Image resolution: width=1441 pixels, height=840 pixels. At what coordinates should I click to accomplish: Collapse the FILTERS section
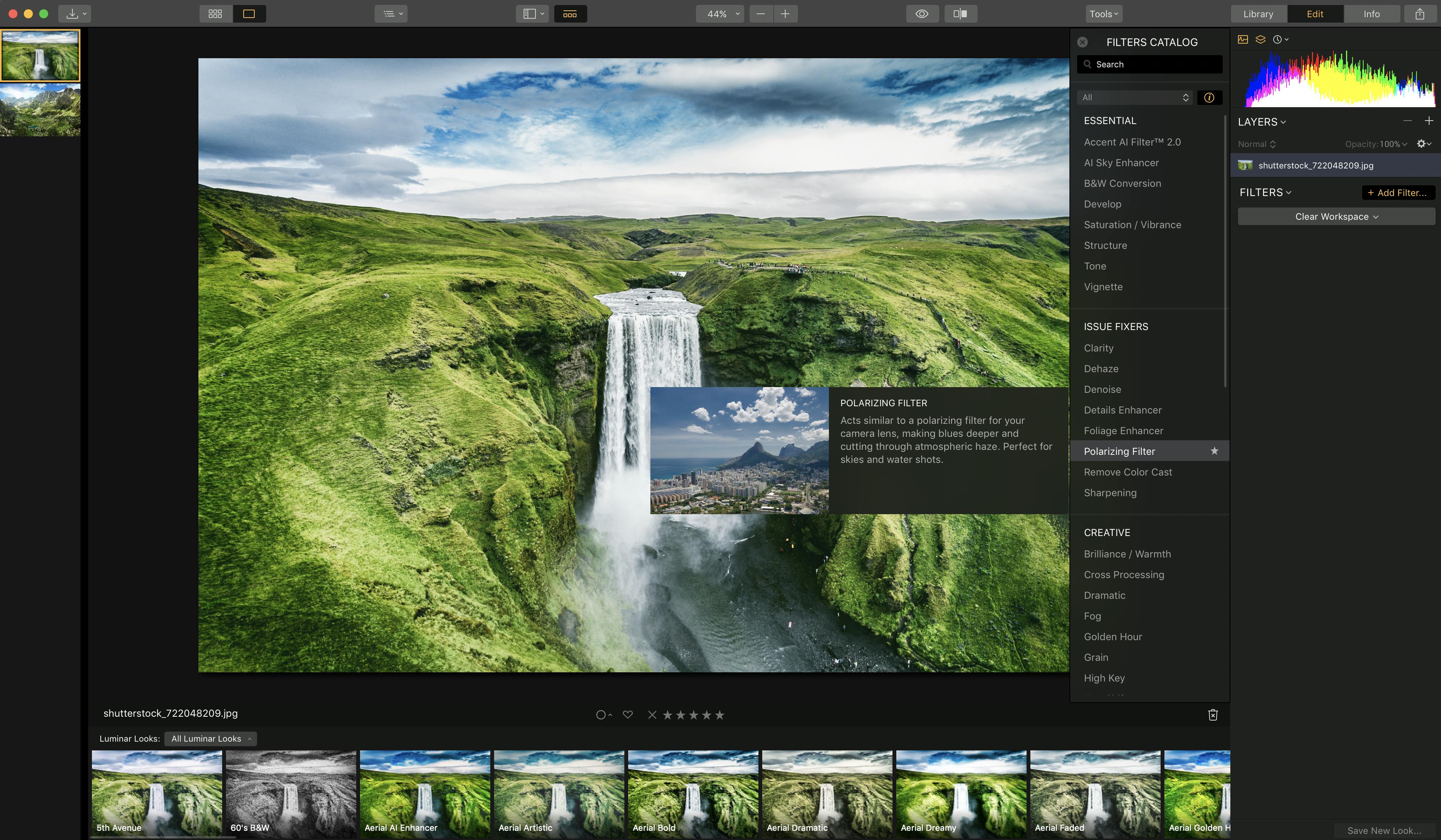tap(1266, 193)
